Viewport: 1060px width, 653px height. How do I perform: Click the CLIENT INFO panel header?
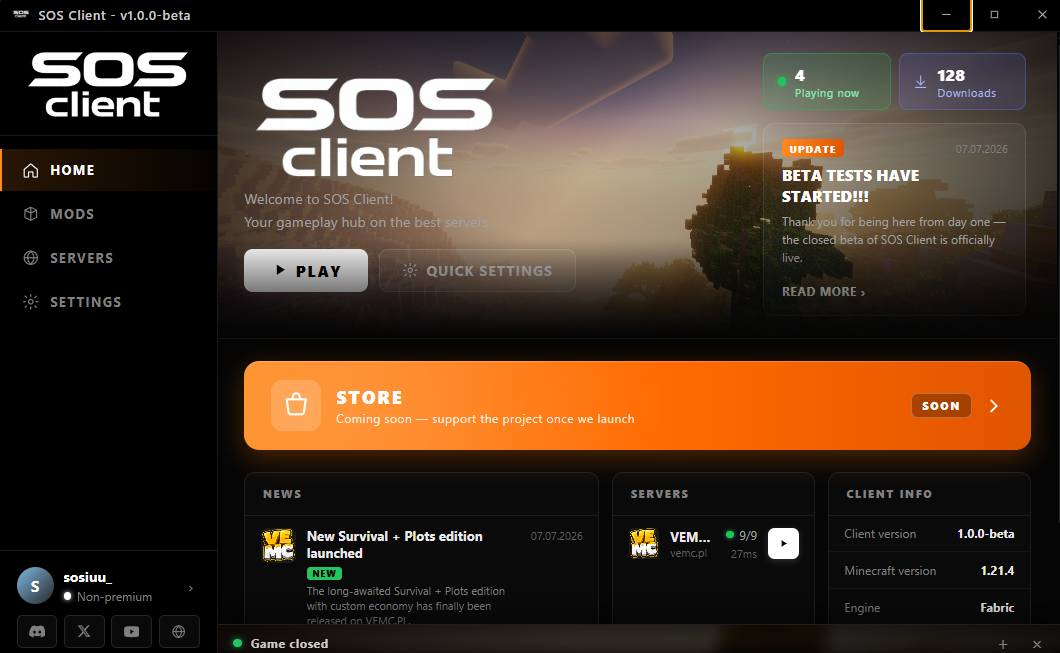[889, 494]
